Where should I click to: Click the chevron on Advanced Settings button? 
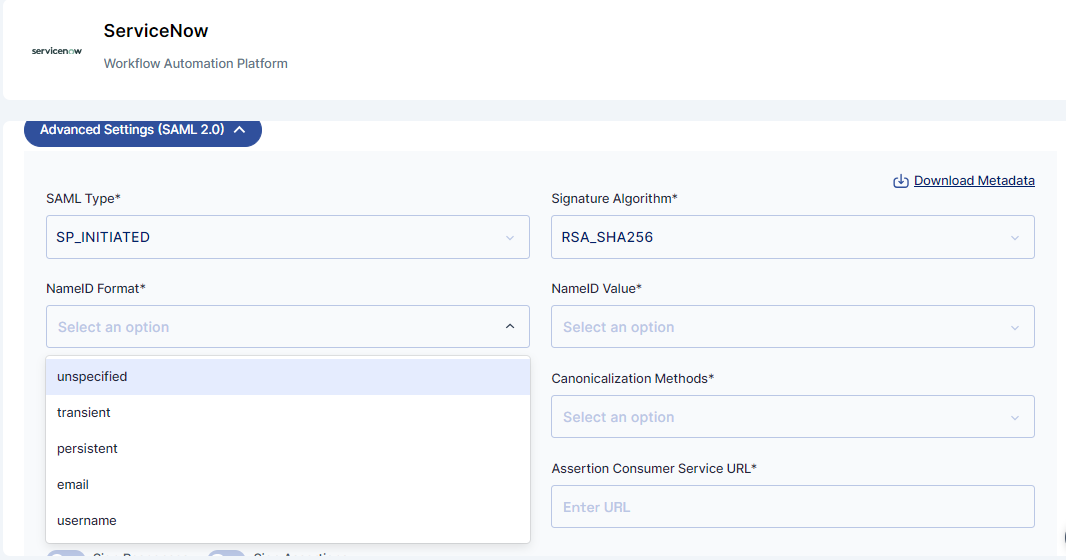pos(239,130)
